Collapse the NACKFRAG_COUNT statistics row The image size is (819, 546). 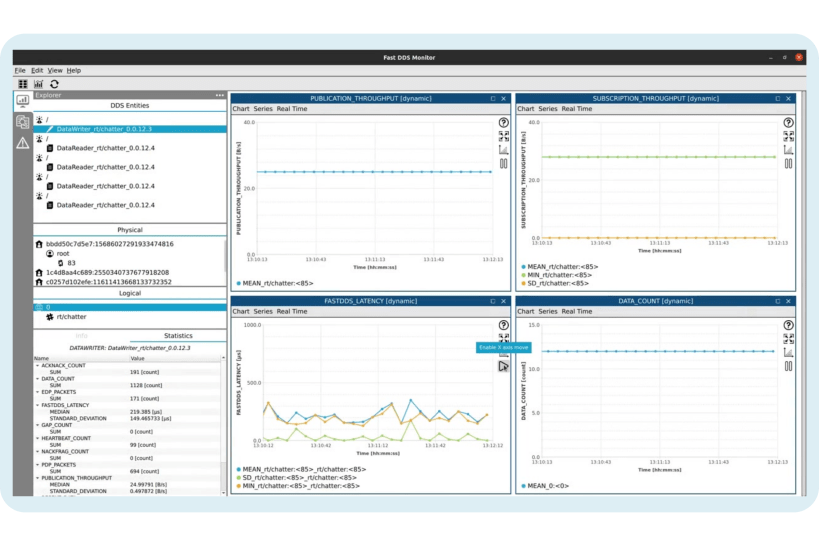tap(38, 451)
